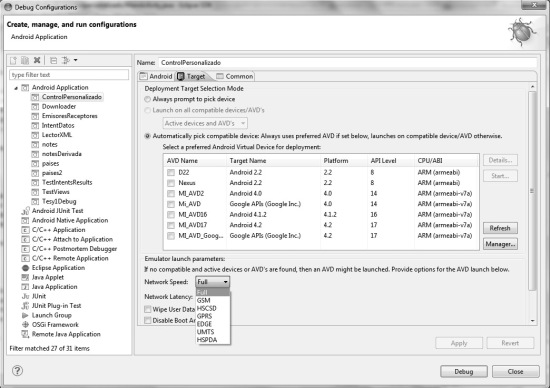Image resolution: width=550 pixels, height=388 pixels.
Task: Click the Downloader configuration icon
Action: (x=35, y=107)
